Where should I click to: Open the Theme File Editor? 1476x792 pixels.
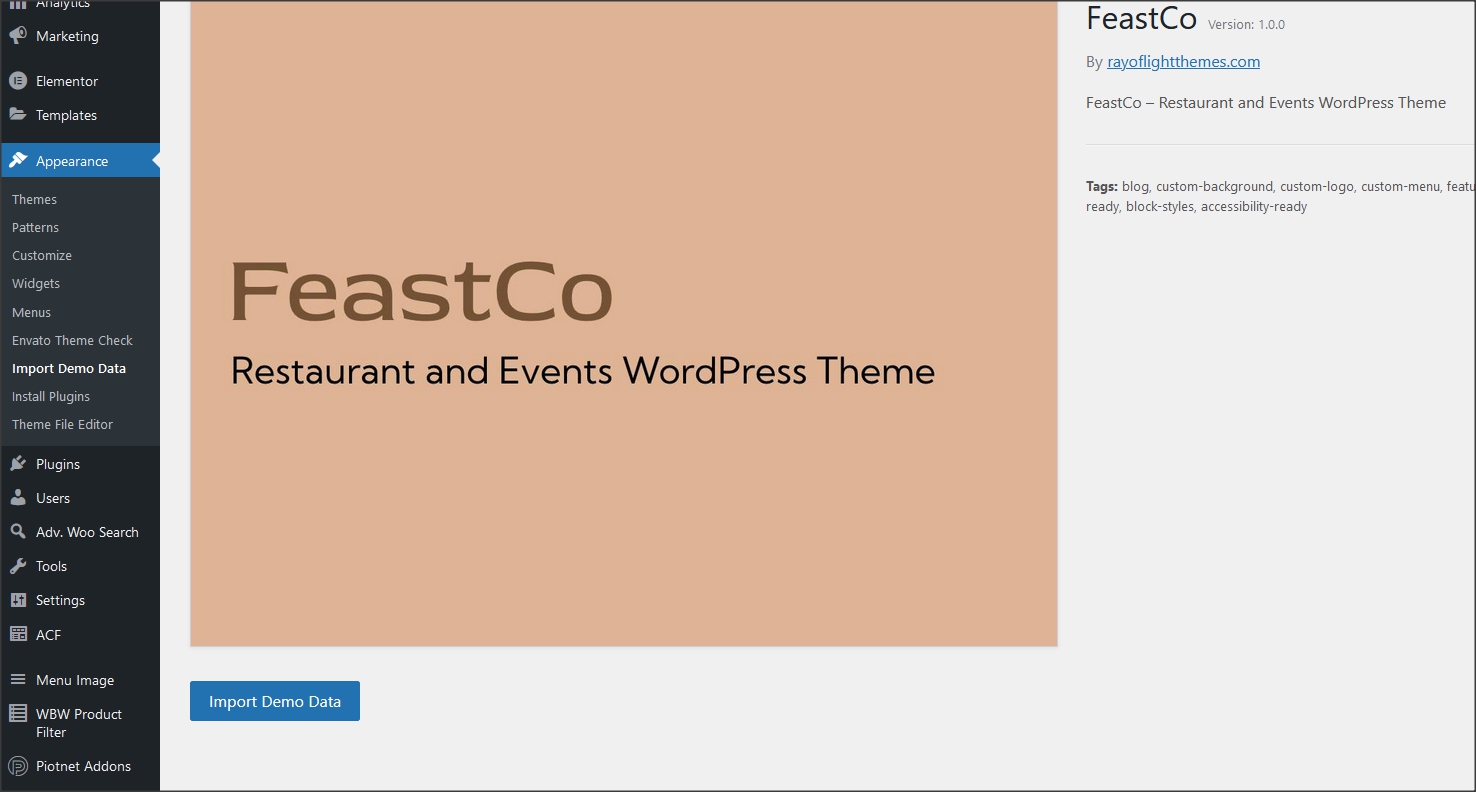pos(62,424)
